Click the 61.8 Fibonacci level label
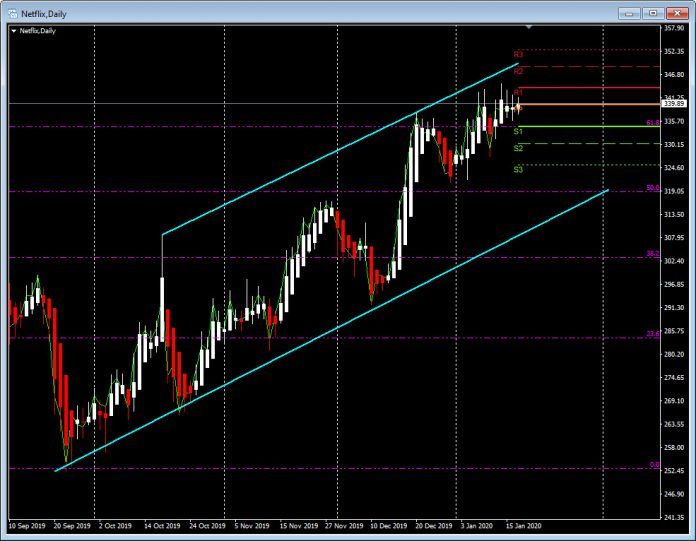This screenshot has width=696, height=541. click(x=652, y=123)
